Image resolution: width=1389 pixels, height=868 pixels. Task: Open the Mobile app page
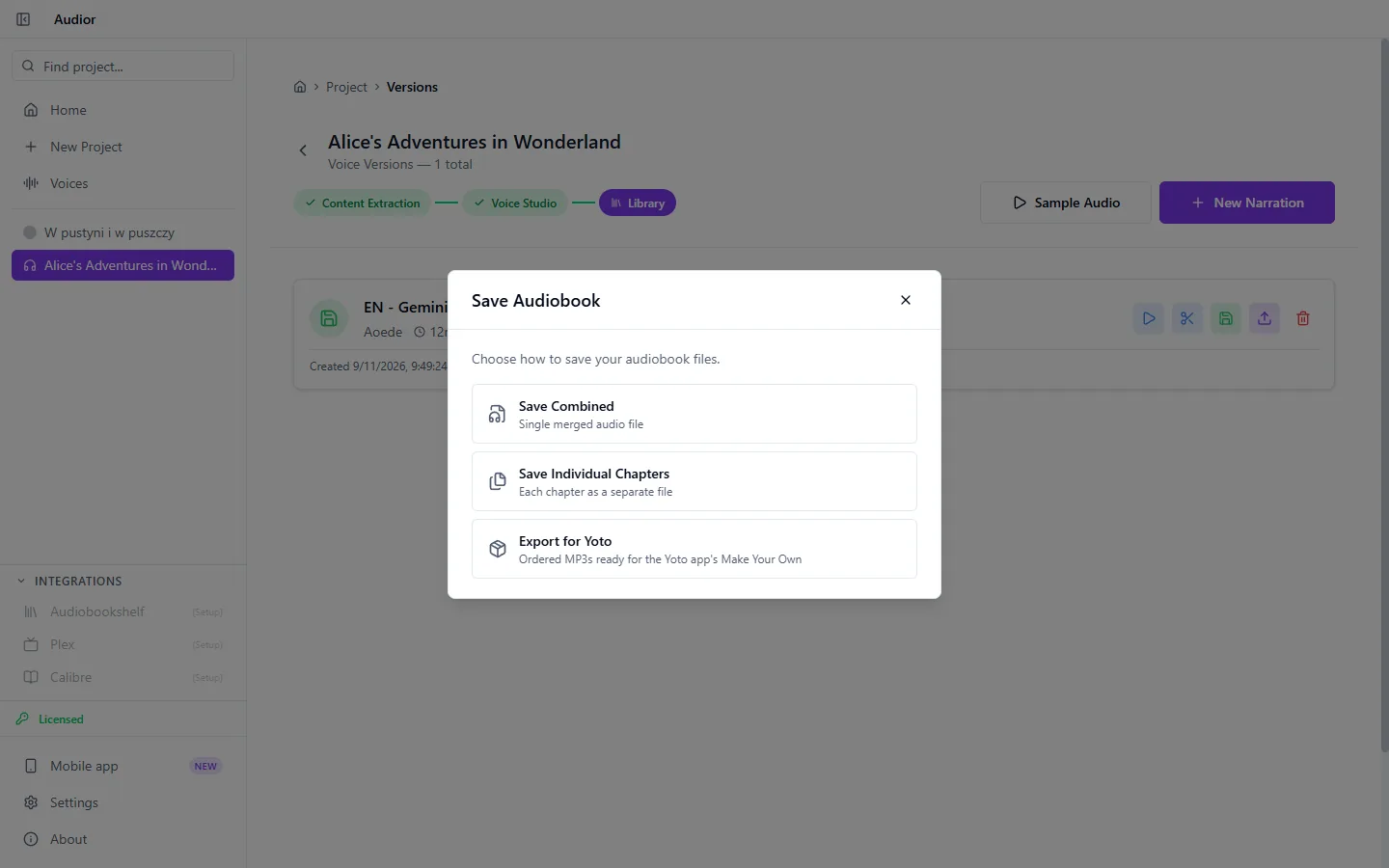pos(123,766)
